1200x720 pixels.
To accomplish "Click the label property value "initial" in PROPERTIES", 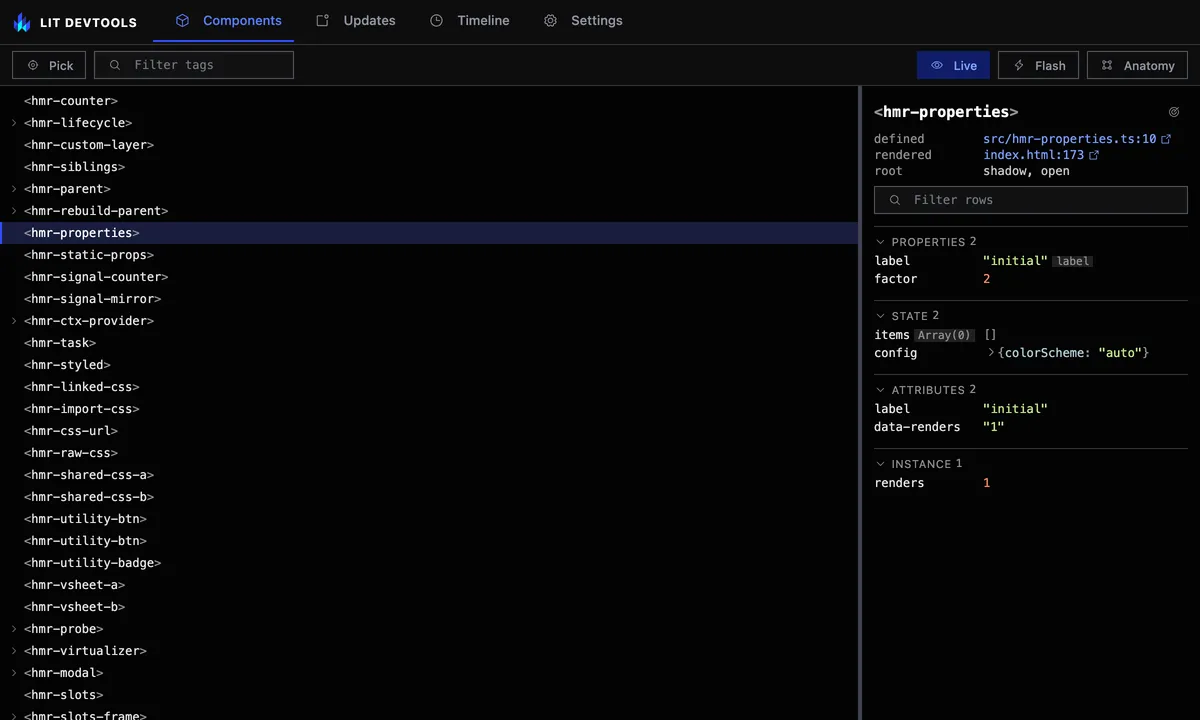I will pos(1015,261).
